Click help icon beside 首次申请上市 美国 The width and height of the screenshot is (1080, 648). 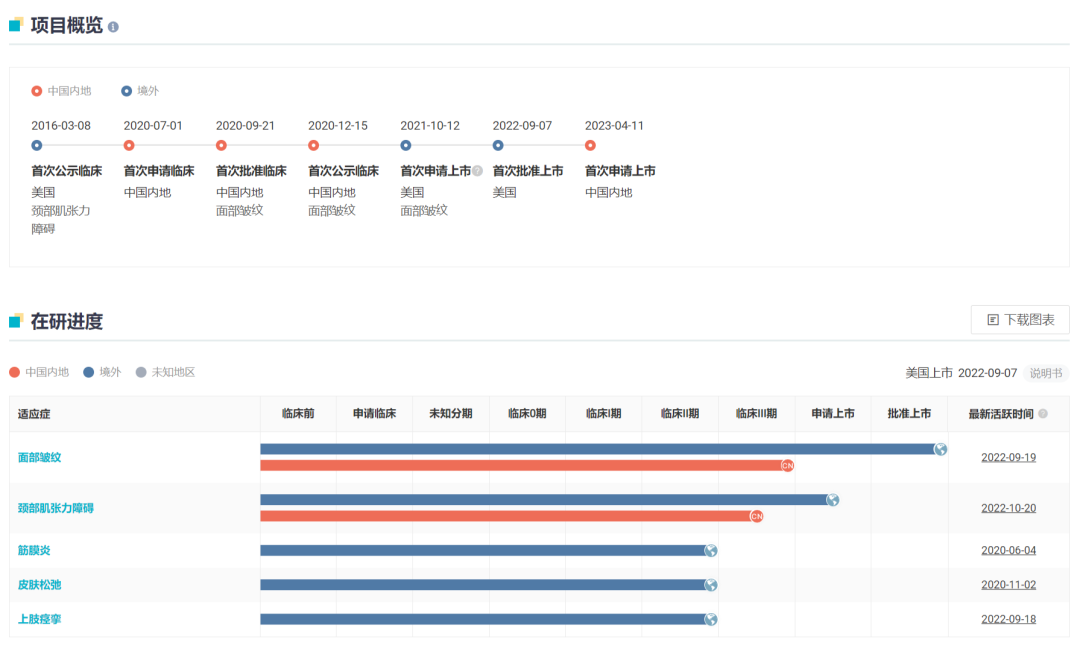(478, 171)
